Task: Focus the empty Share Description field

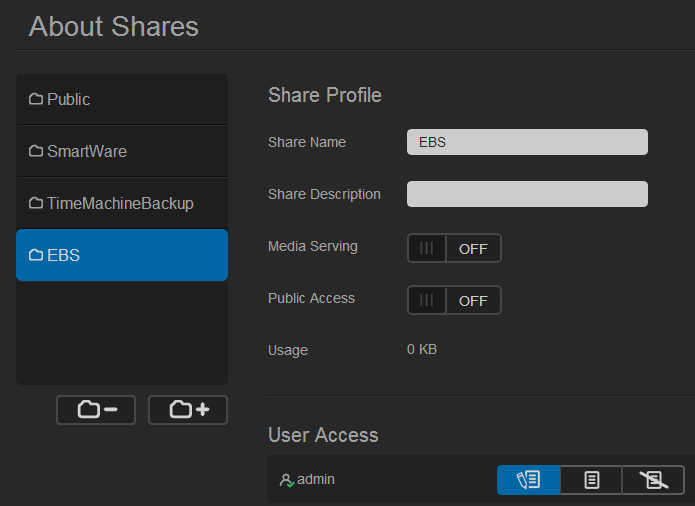Action: coord(527,194)
